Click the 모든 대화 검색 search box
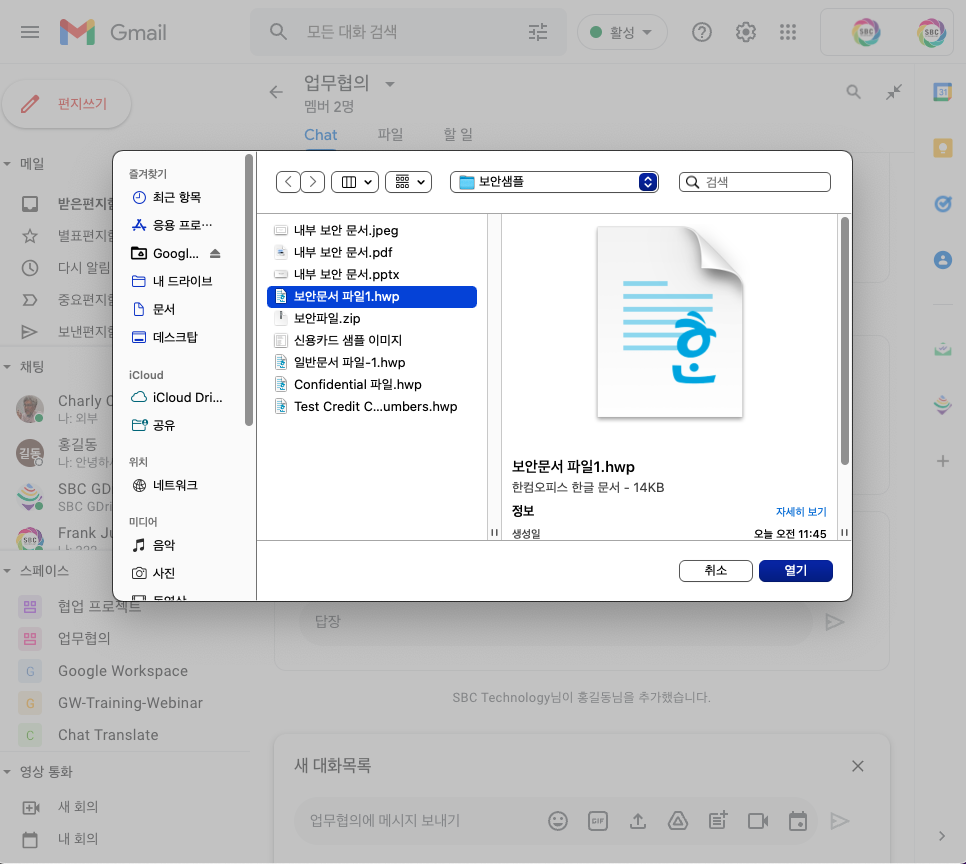Screen dimensions: 966x864 [408, 31]
